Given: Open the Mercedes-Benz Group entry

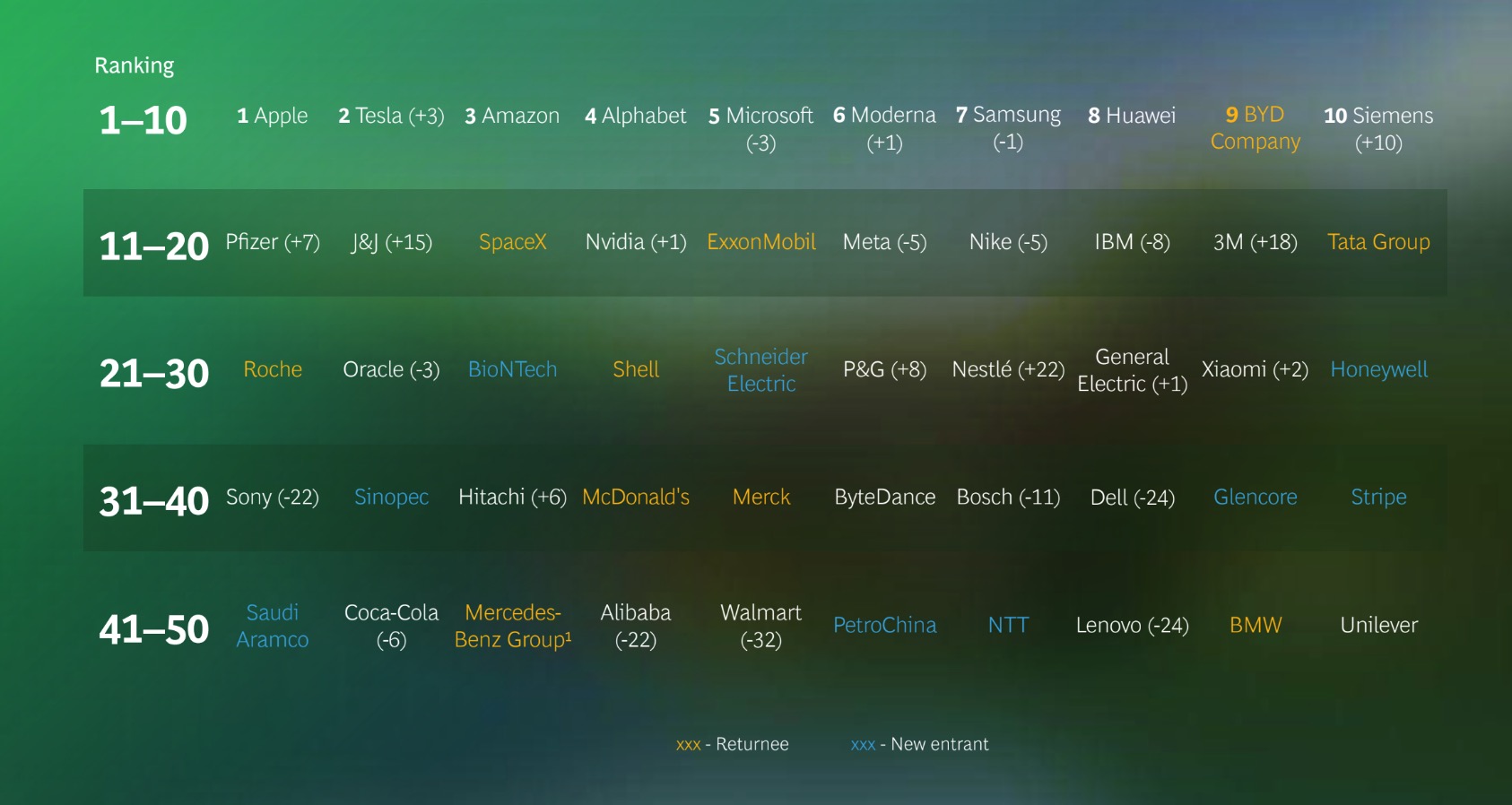Looking at the screenshot, I should 512,626.
